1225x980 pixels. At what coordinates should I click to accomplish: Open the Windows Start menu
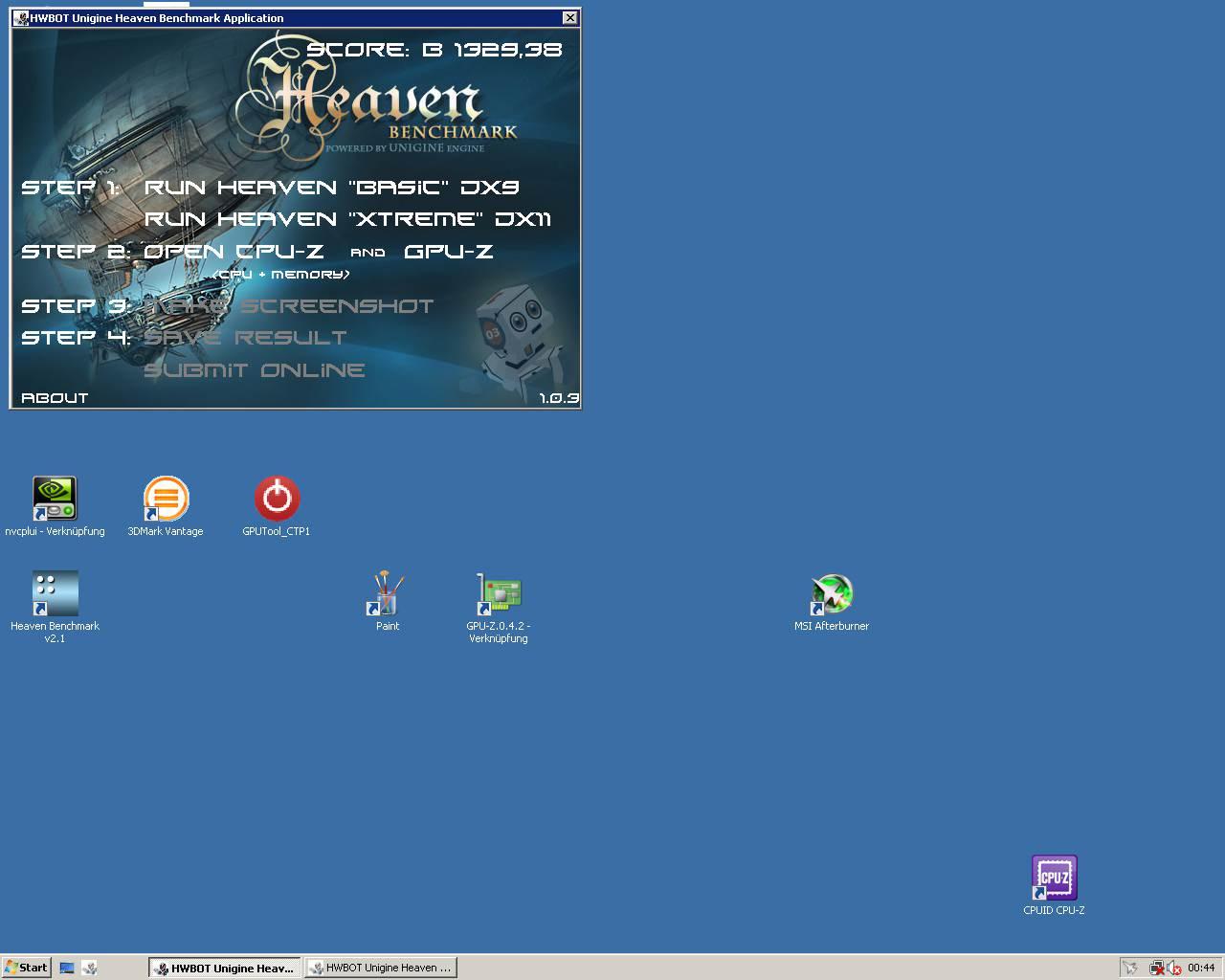pyautogui.click(x=26, y=968)
